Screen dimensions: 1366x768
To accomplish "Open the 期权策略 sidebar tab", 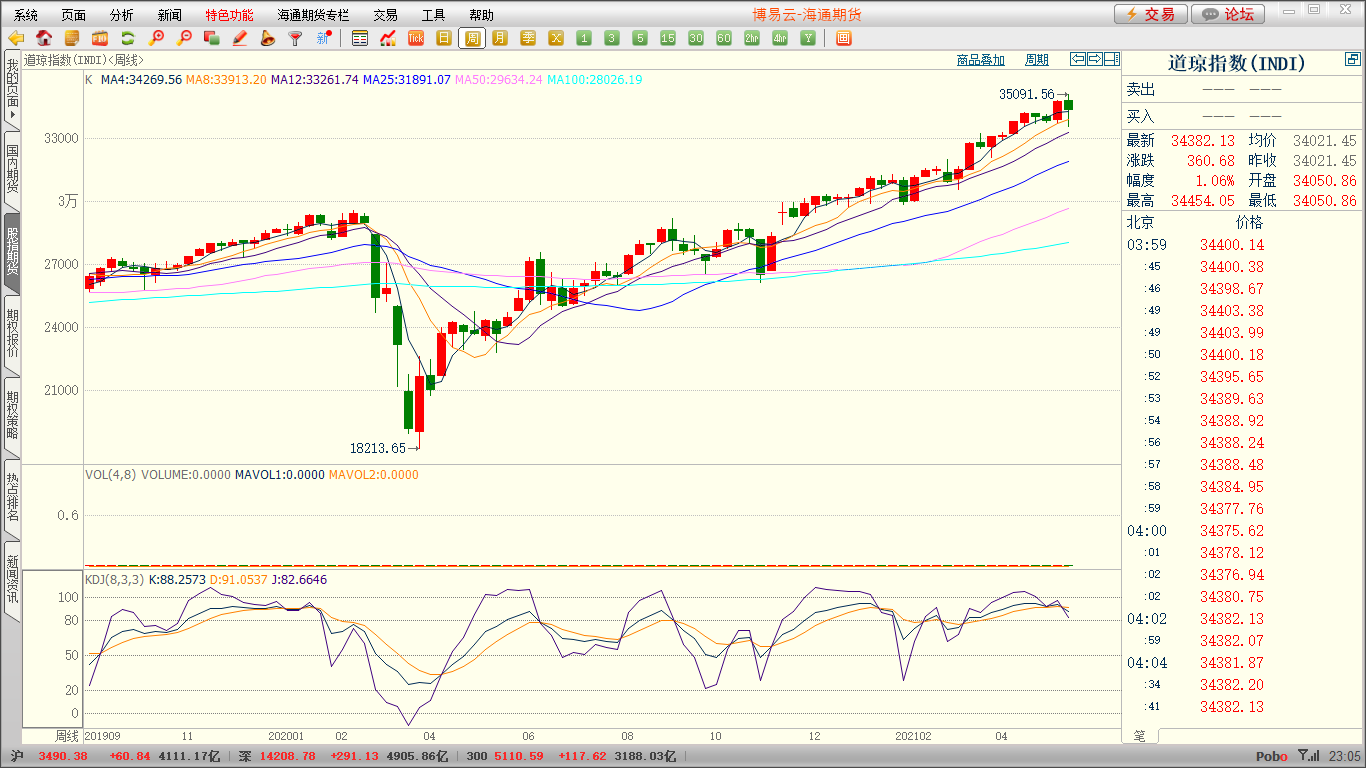I will 12,415.
